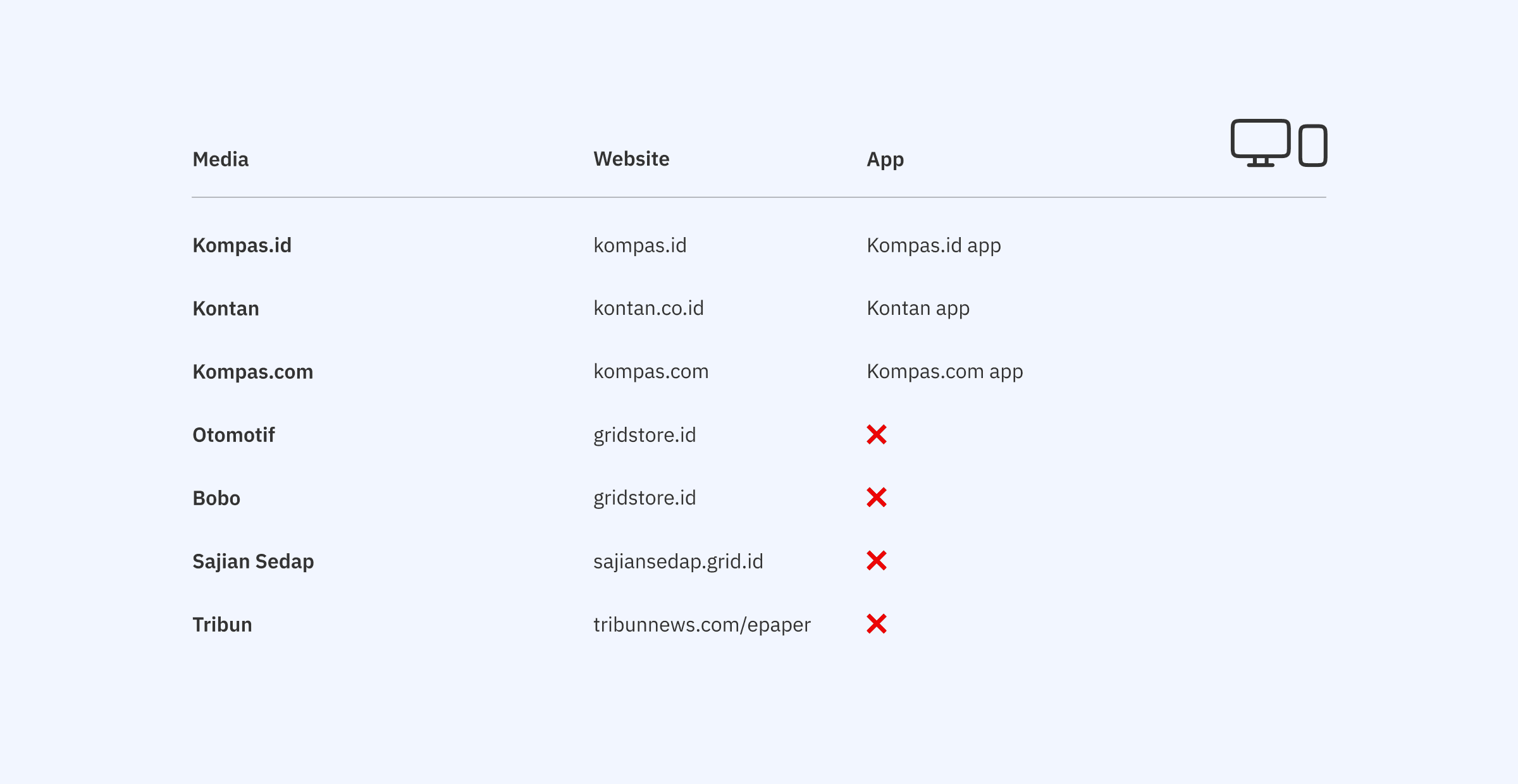Image resolution: width=1518 pixels, height=784 pixels.
Task: Select the Kompas.com app entry
Action: click(944, 372)
